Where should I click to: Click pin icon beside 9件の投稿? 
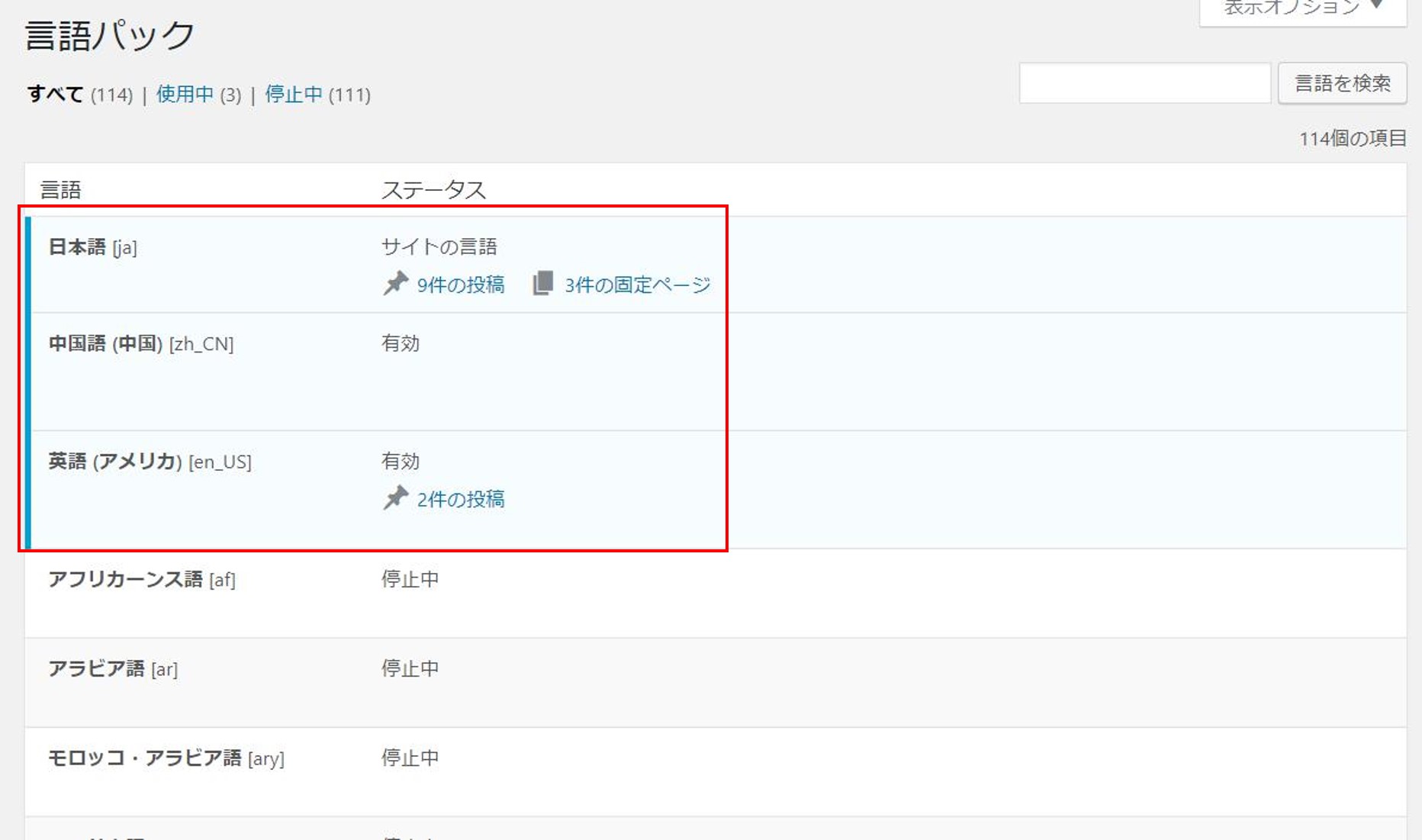(396, 283)
